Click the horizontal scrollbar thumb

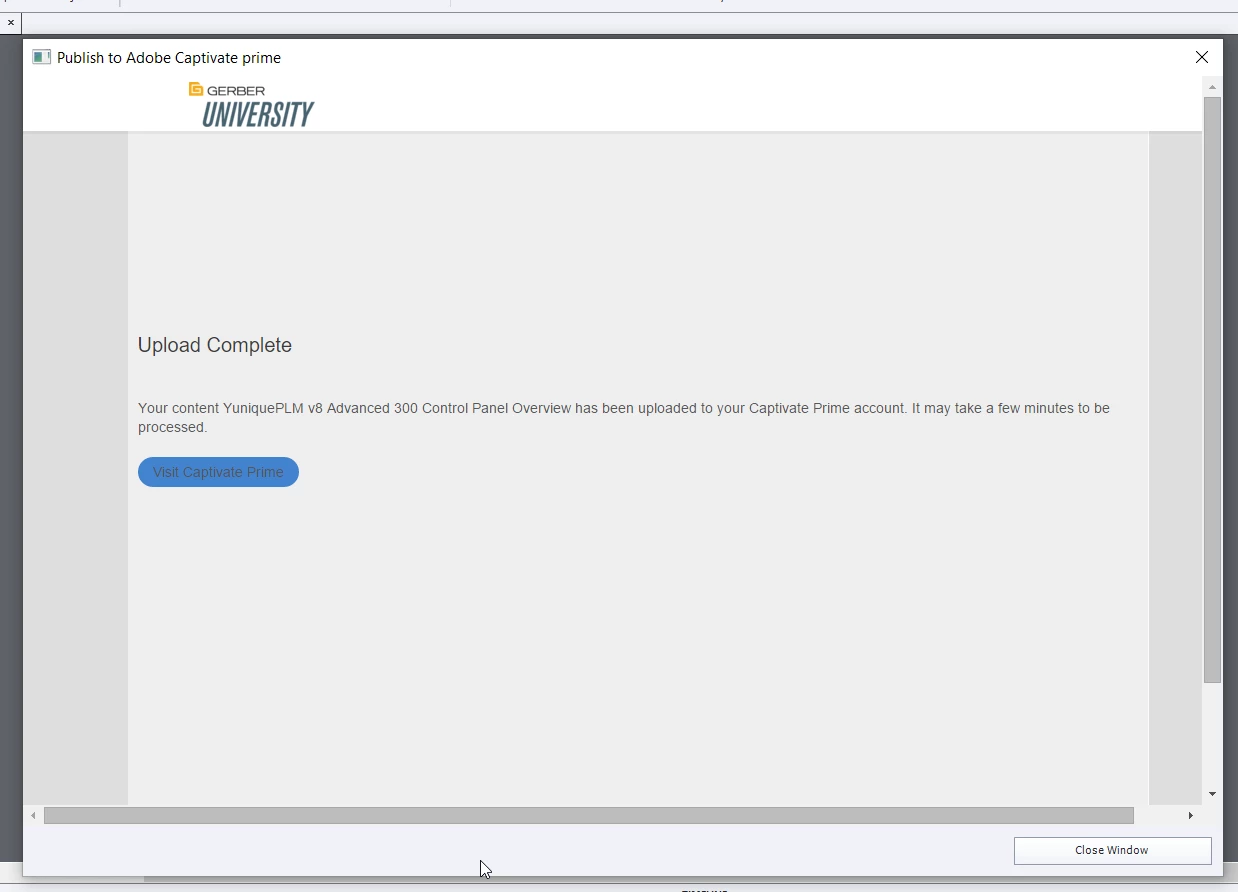[589, 816]
